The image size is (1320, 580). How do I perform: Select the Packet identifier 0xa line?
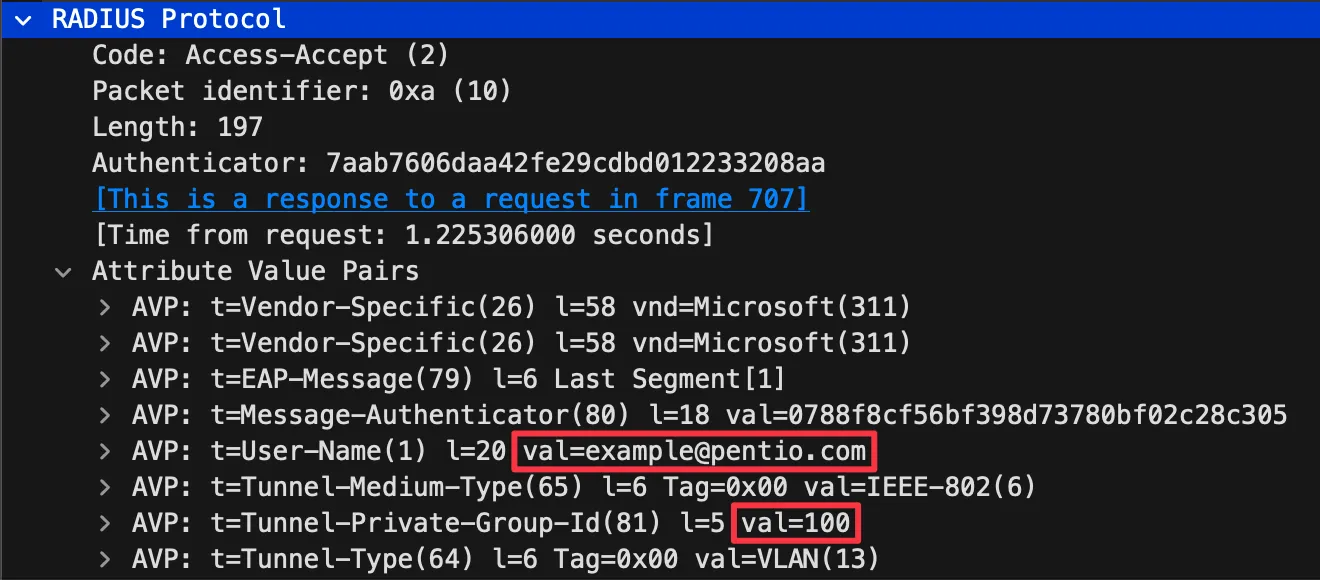click(301, 91)
